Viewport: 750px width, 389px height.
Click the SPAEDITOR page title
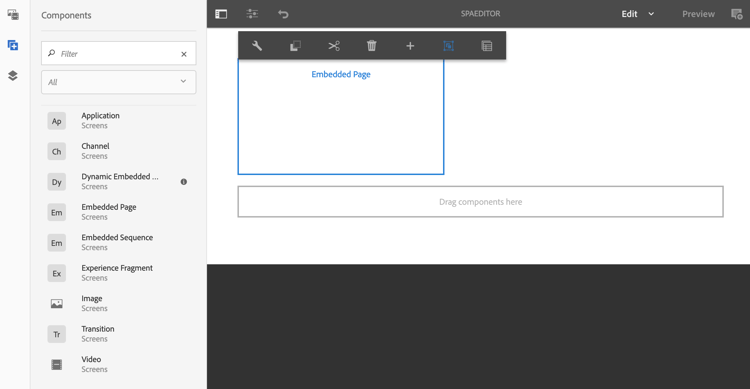click(x=481, y=14)
